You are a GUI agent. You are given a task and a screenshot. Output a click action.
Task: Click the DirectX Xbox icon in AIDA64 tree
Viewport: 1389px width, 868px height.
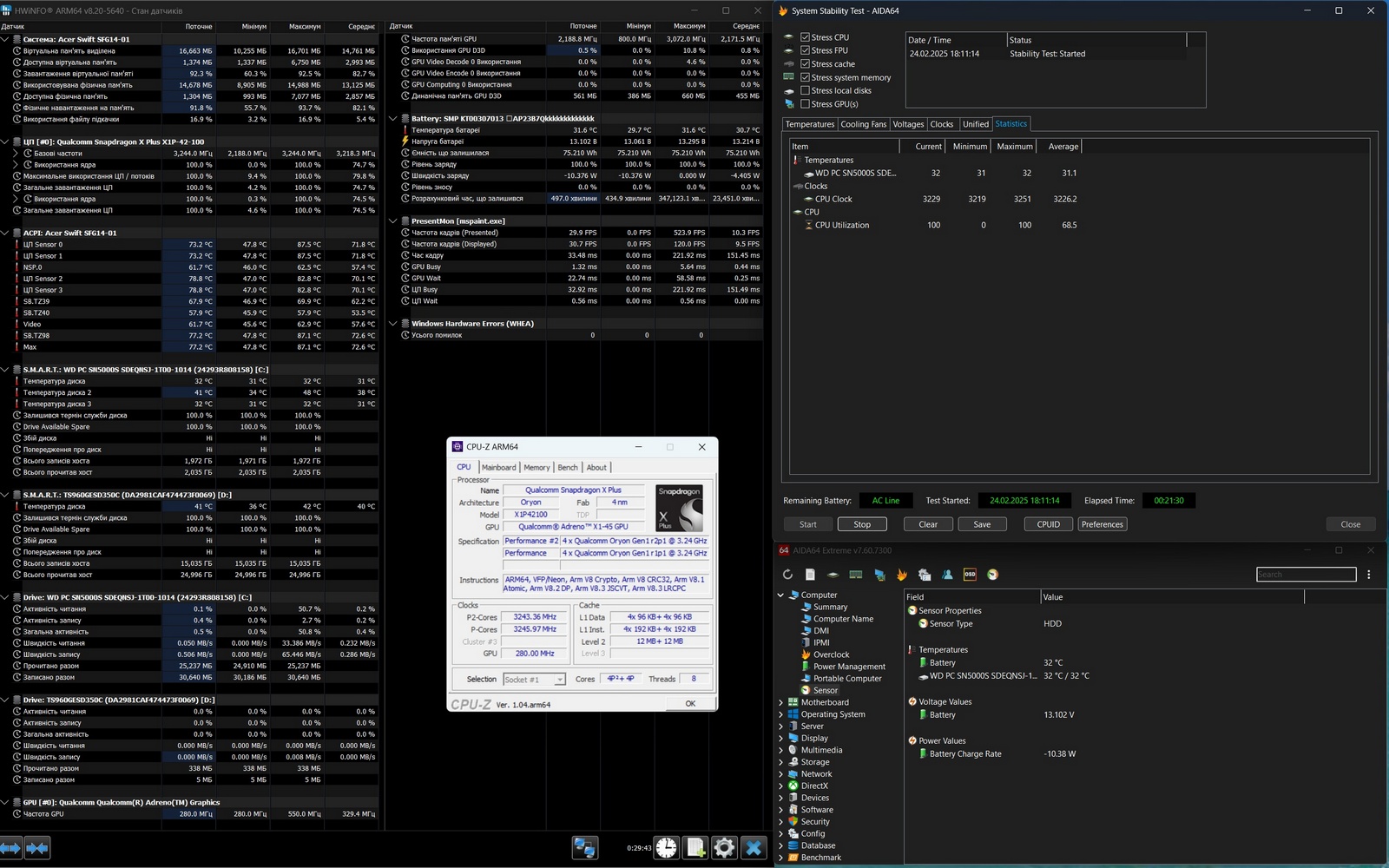[793, 786]
